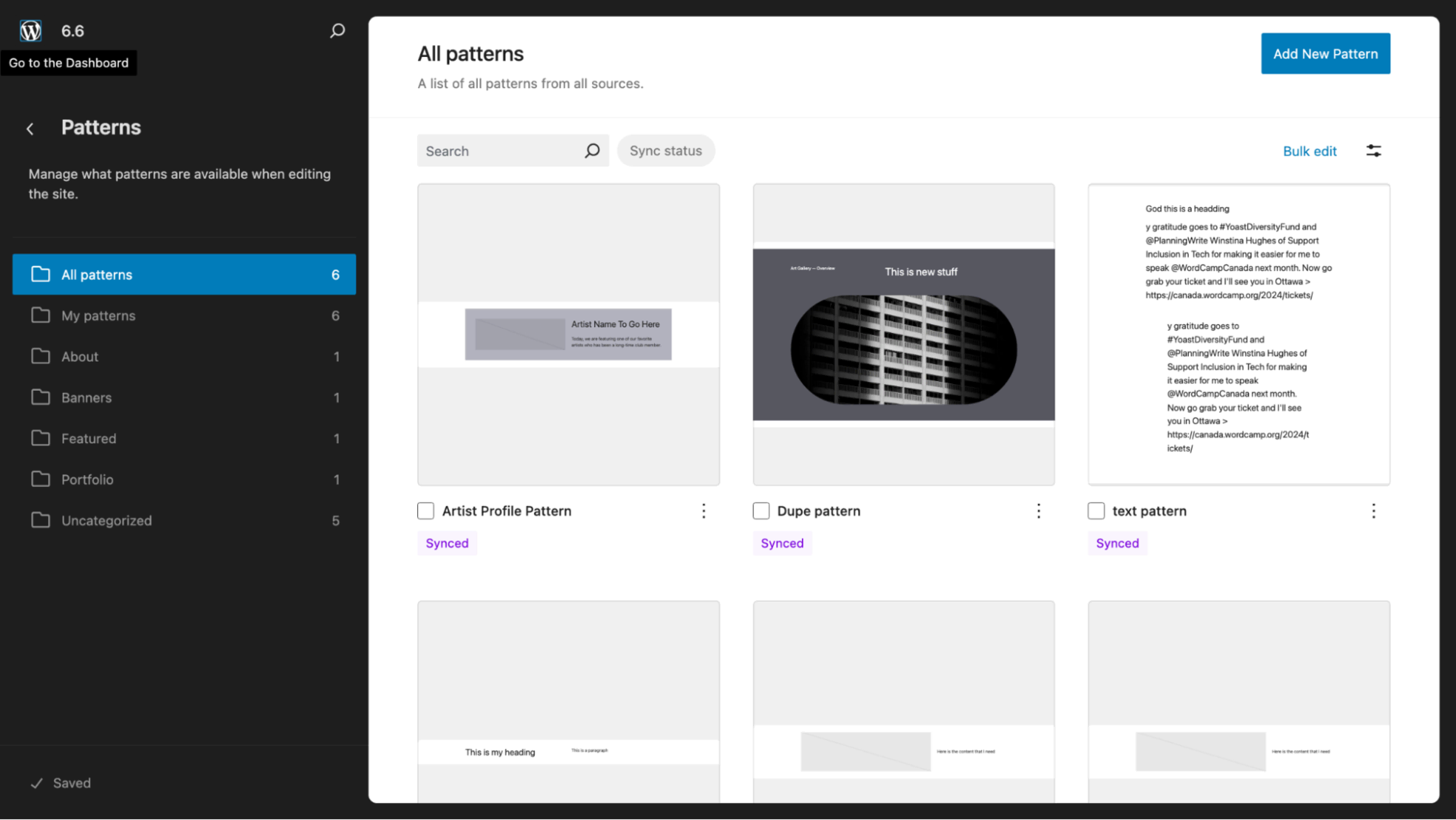The height and width of the screenshot is (820, 1456).
Task: Click the folder icon beside Banners
Action: coord(41,397)
